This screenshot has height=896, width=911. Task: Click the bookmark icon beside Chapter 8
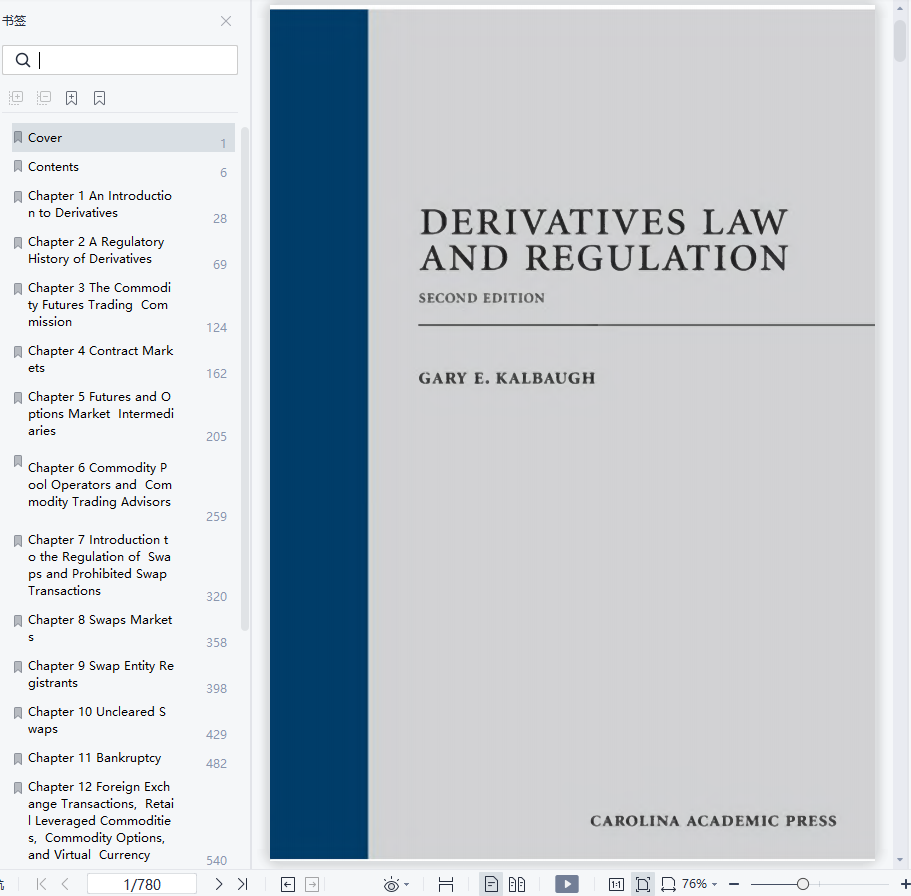pyautogui.click(x=18, y=621)
